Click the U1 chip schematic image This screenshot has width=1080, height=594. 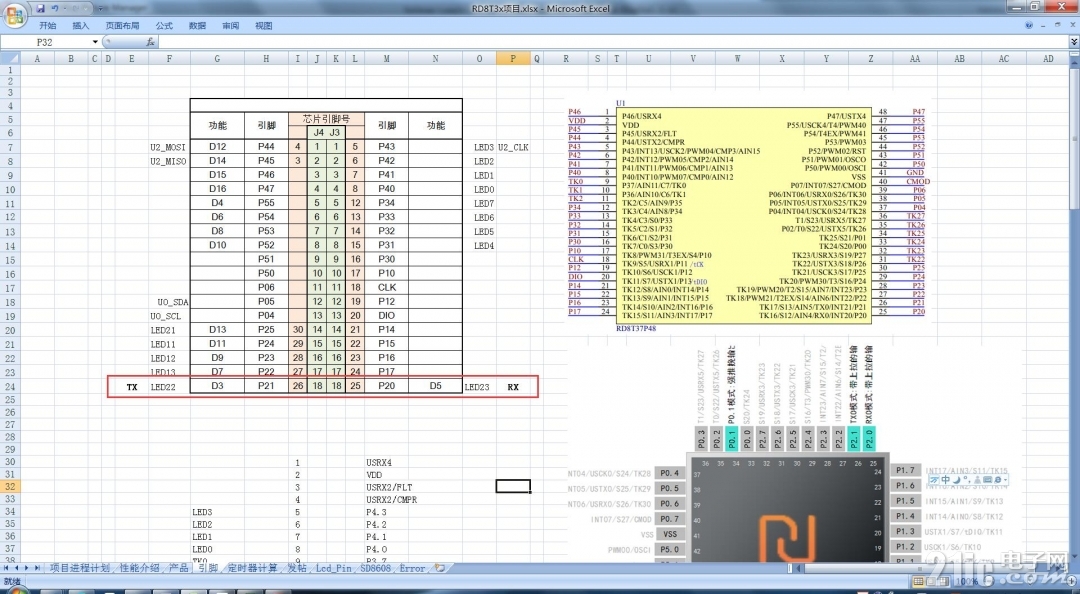747,215
